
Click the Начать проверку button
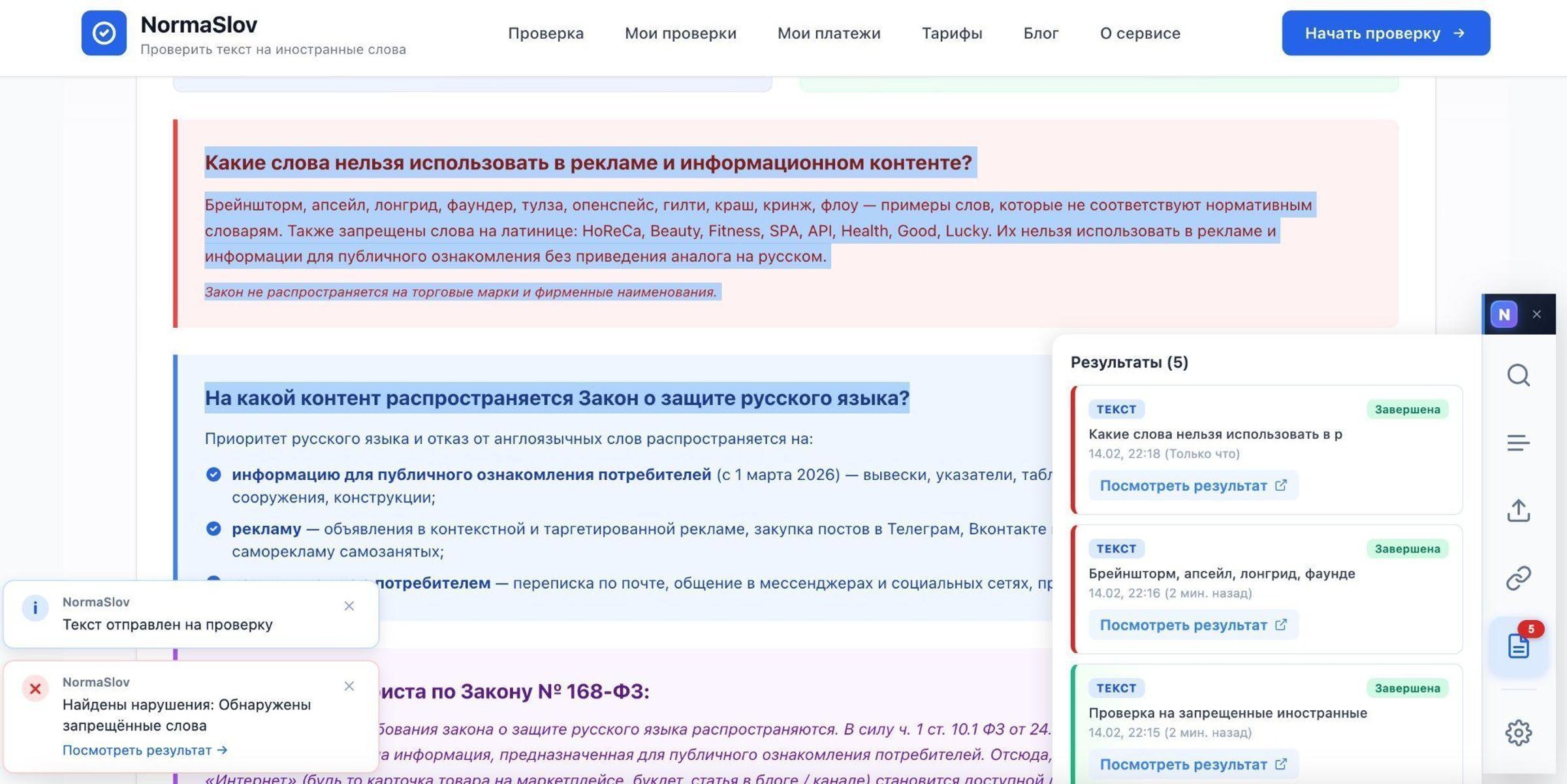[x=1385, y=33]
